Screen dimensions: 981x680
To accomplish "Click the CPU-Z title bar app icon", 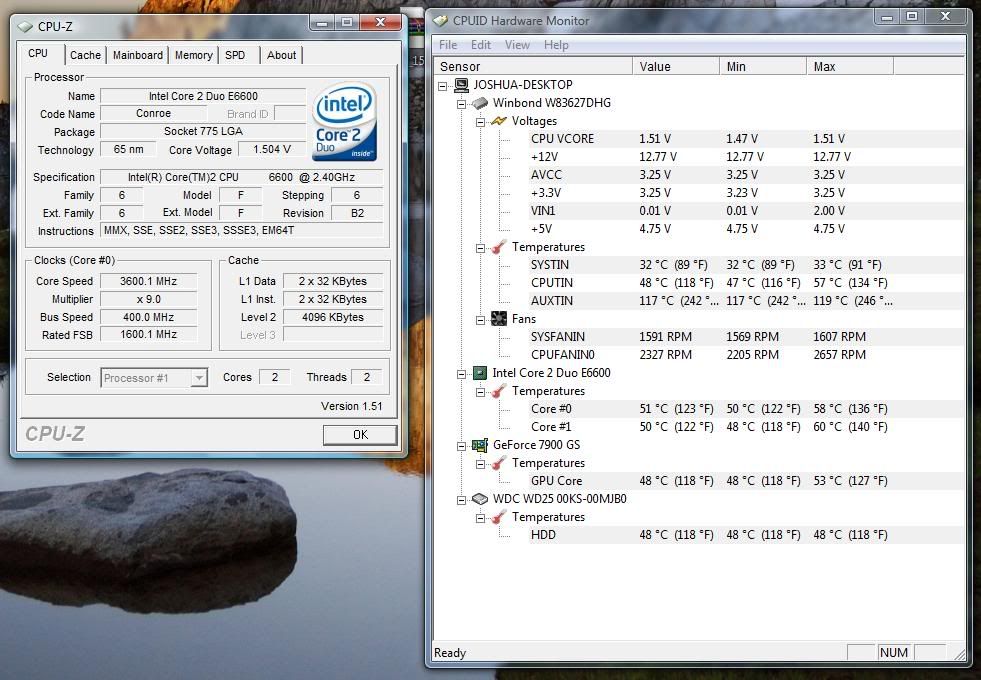I will coord(25,26).
